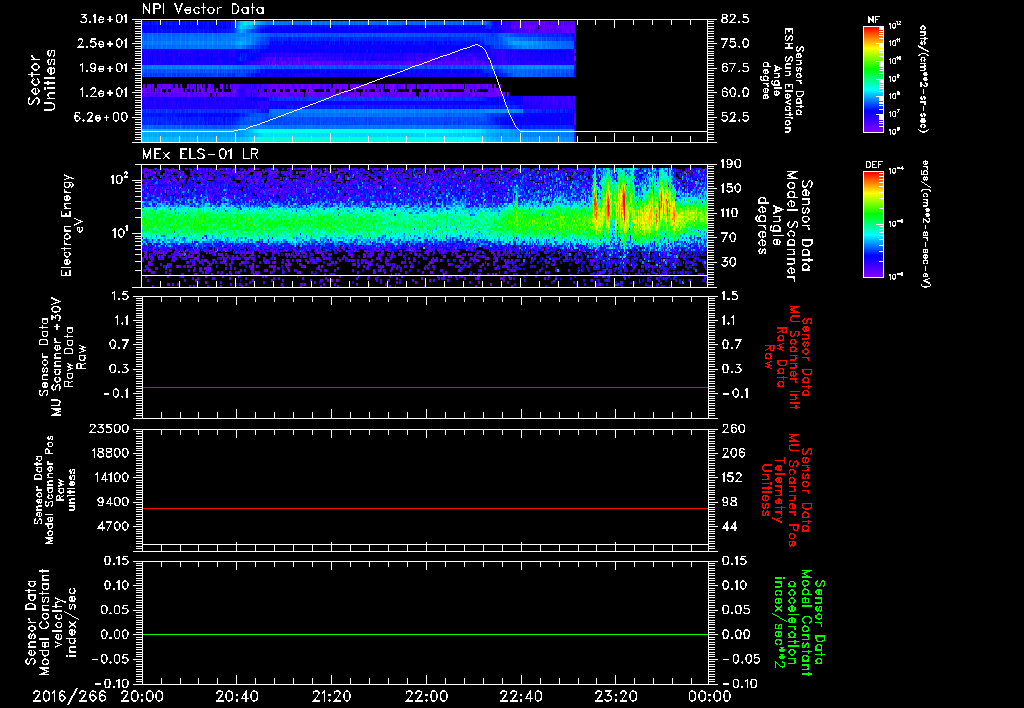Image resolution: width=1024 pixels, height=708 pixels.
Task: Click the 20:40 time axis label
Action: pos(236,696)
